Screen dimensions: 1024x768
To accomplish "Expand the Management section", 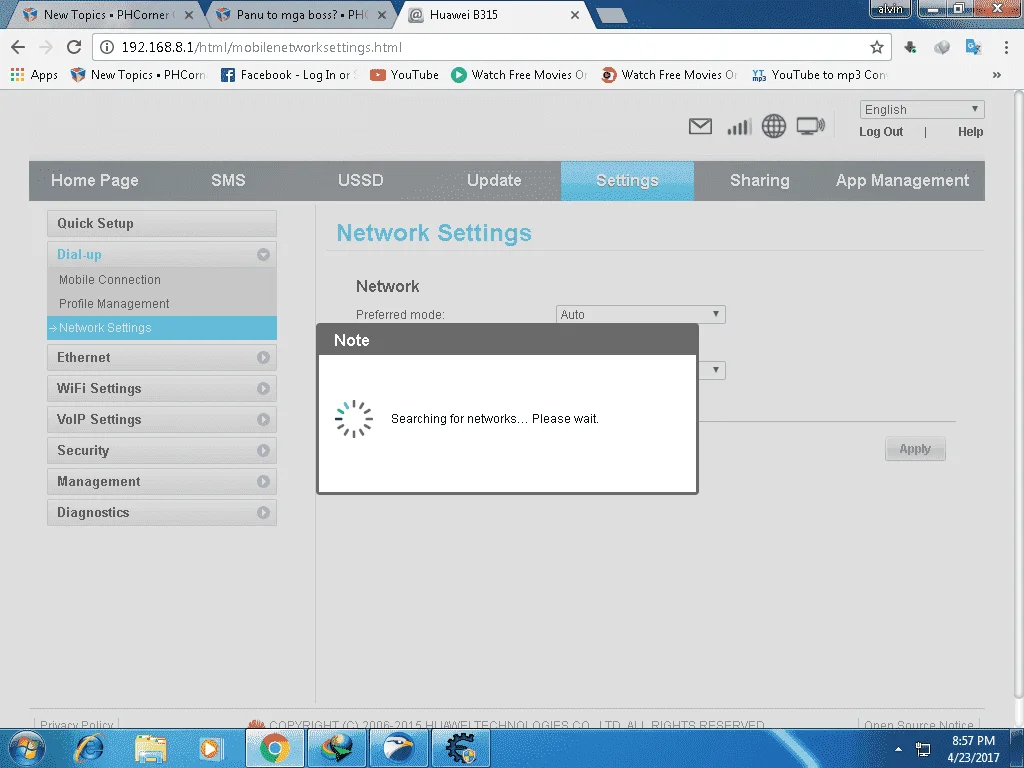I will tap(162, 481).
